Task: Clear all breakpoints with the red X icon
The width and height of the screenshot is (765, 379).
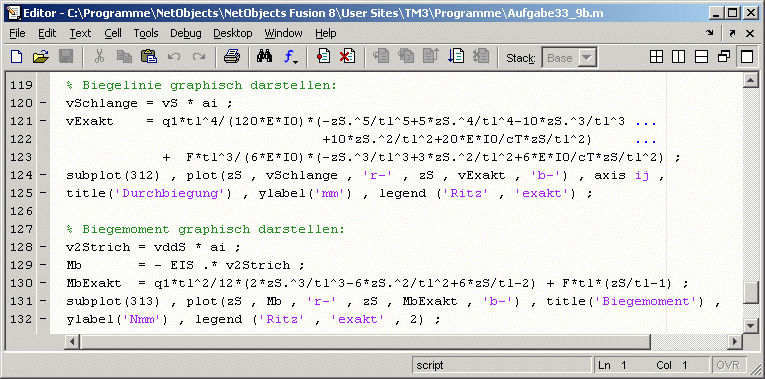Action: [347, 56]
